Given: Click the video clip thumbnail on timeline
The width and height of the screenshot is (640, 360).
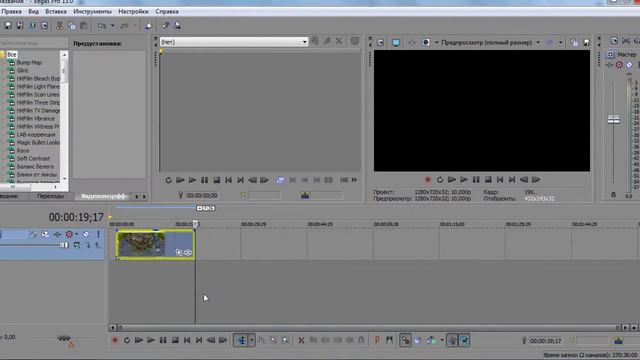Looking at the screenshot, I should click(x=141, y=244).
